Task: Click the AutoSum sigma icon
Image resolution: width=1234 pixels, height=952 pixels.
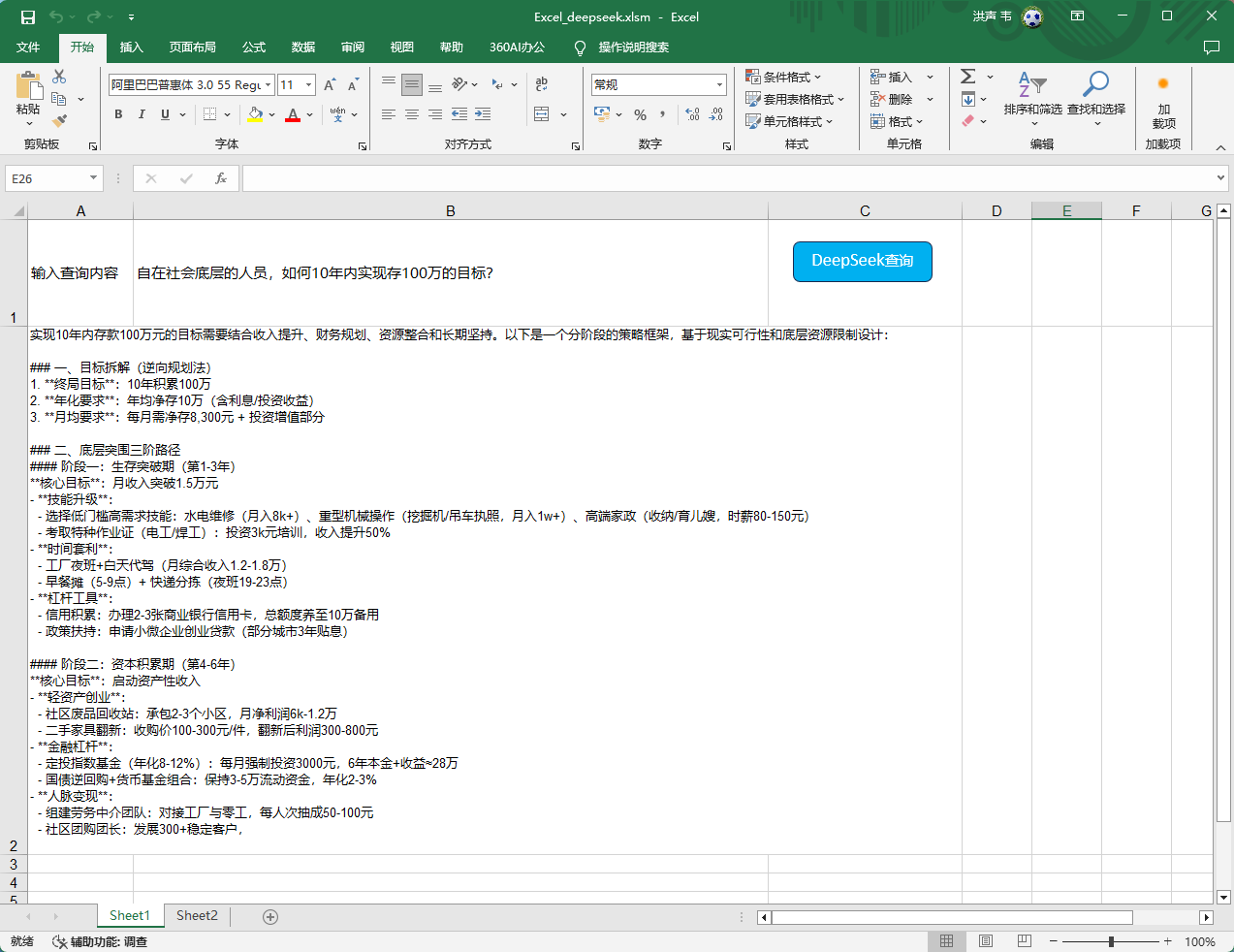Action: point(967,77)
